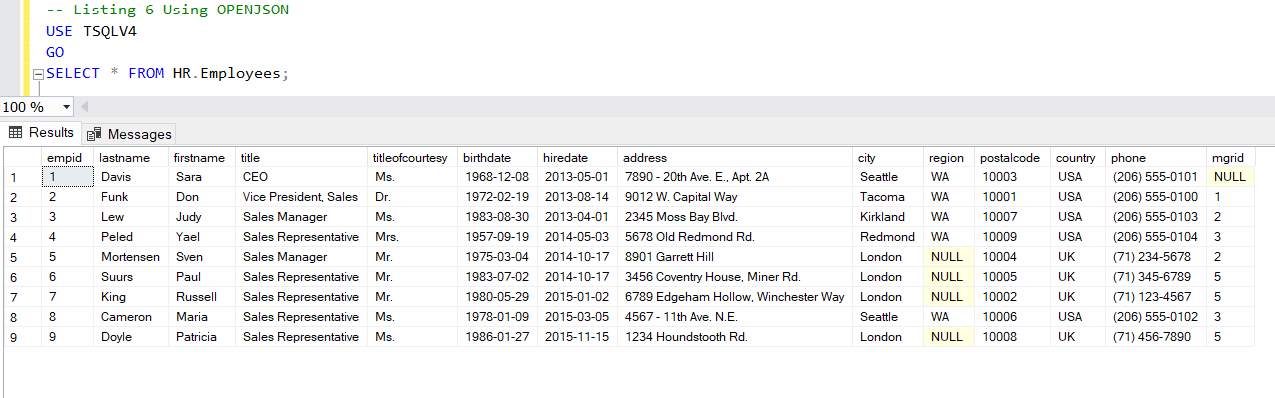Select the city cell Kirkland

[x=887, y=217]
